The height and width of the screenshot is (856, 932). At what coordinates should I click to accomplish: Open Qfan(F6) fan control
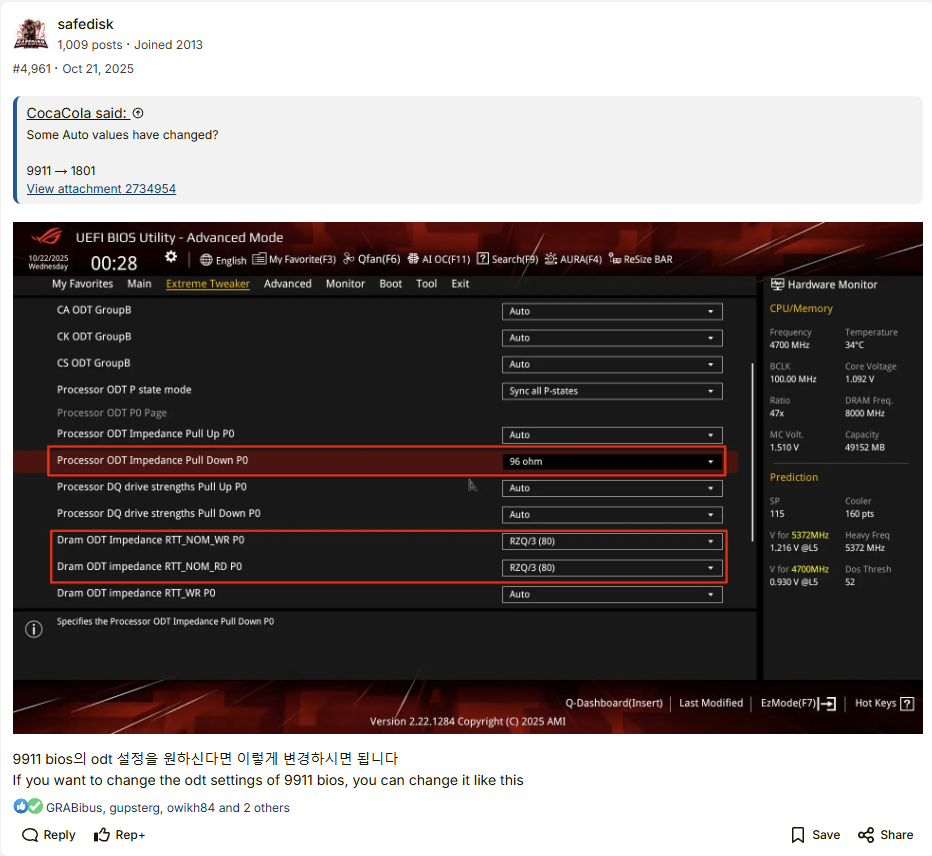coord(371,259)
